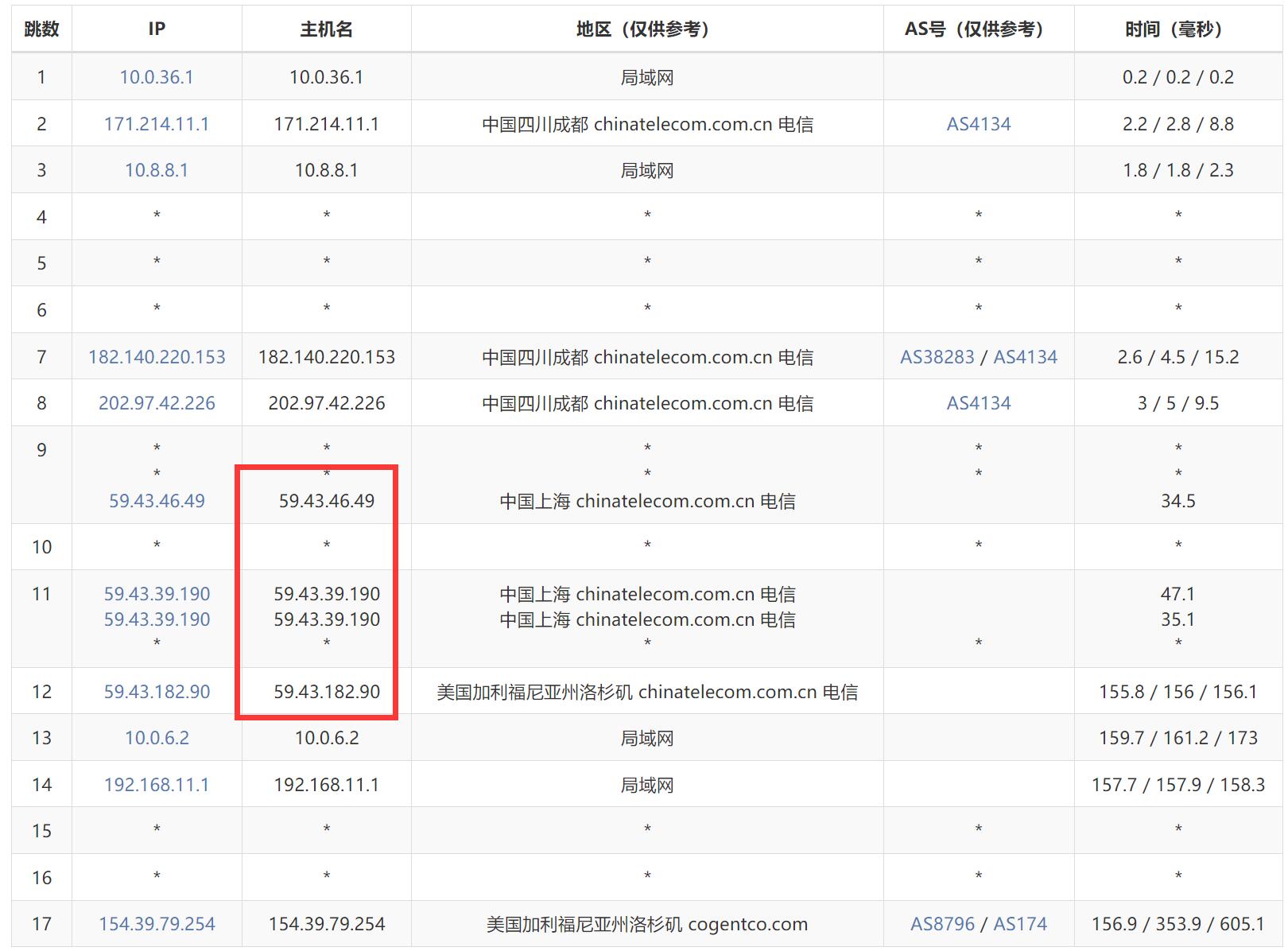Select time value 34.5
The image size is (1288, 951).
(1177, 501)
